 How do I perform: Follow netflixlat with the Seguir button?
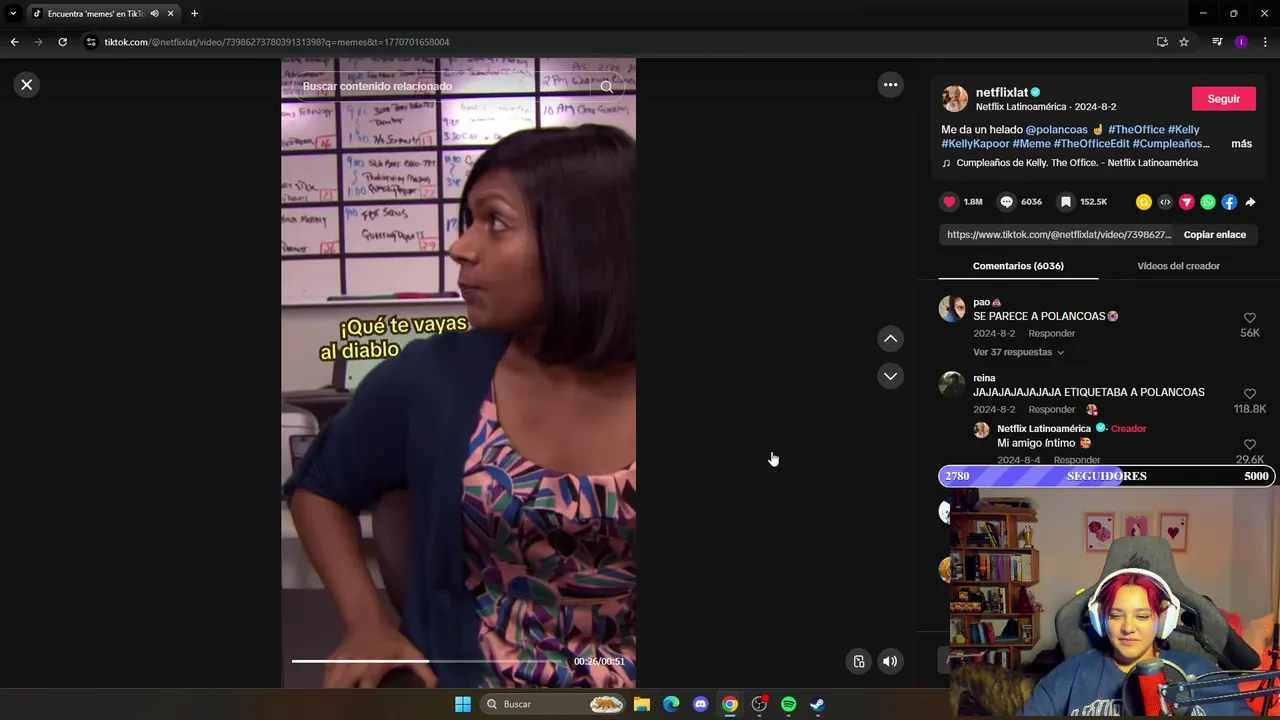click(1223, 99)
